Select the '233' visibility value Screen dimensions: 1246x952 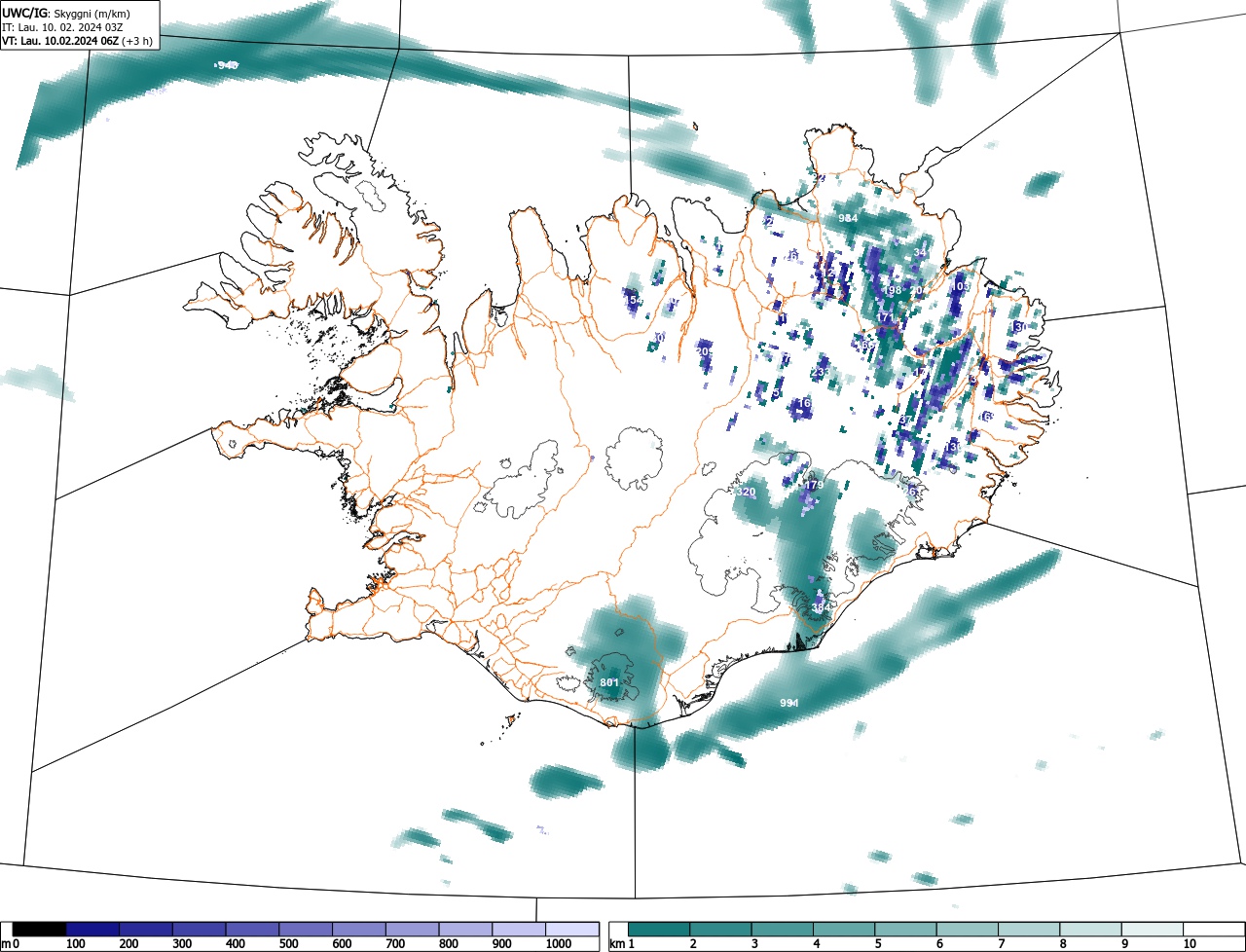click(820, 373)
